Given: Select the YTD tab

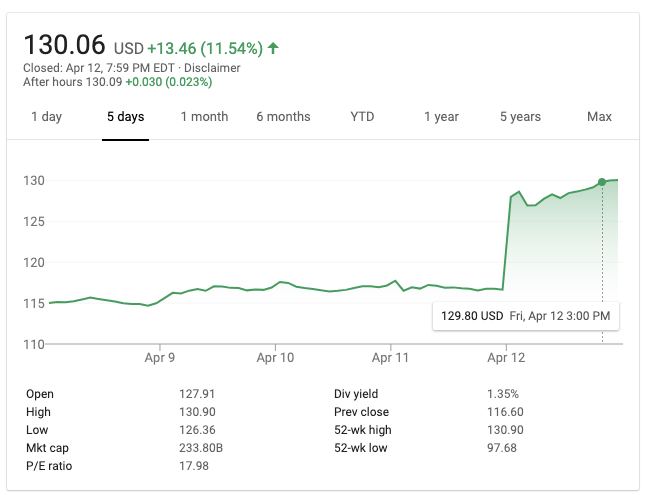Looking at the screenshot, I should (362, 117).
